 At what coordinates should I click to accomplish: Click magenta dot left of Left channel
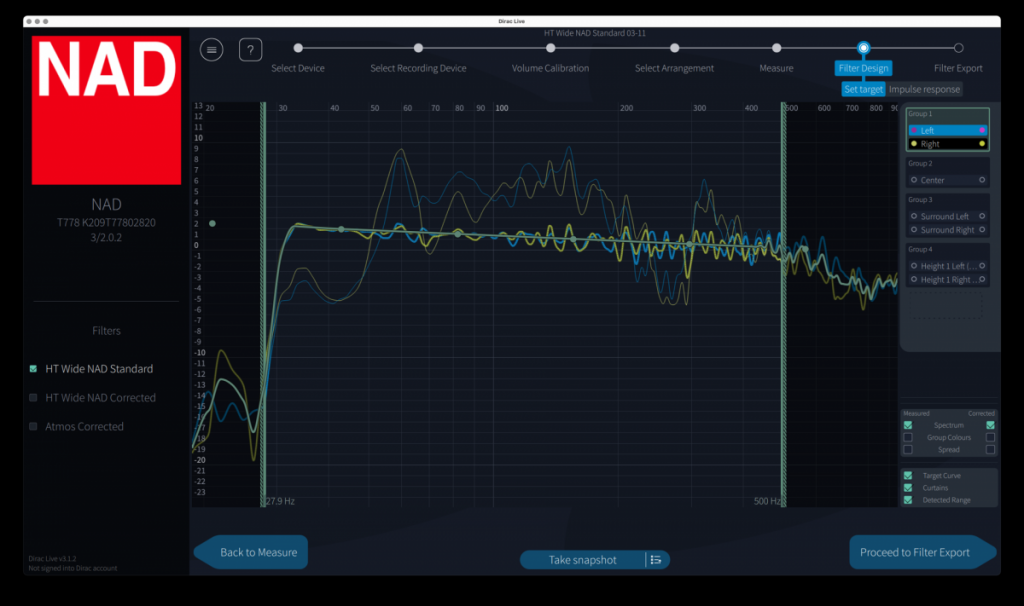tap(914, 131)
